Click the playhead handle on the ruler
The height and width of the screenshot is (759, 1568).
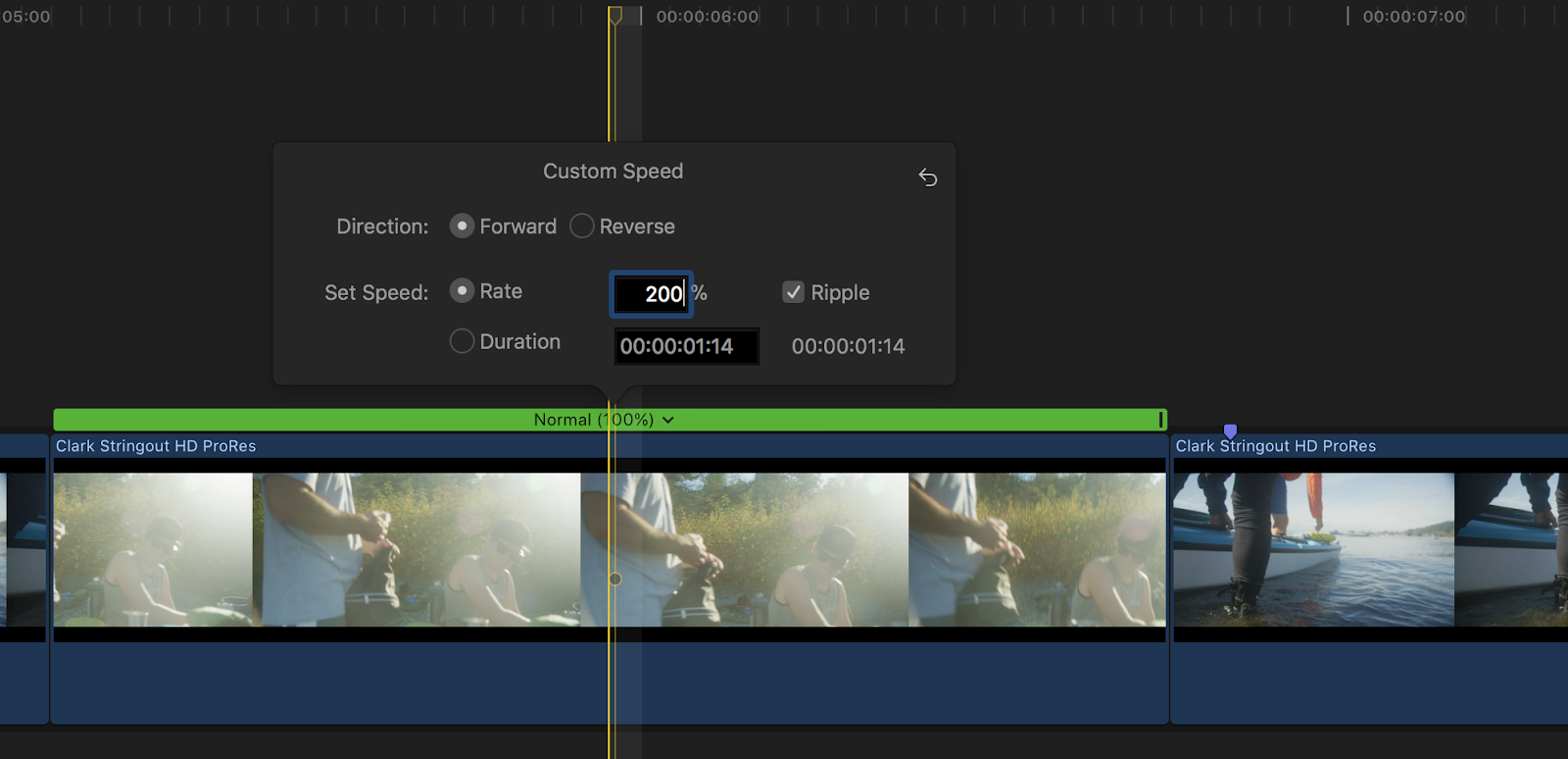(614, 16)
